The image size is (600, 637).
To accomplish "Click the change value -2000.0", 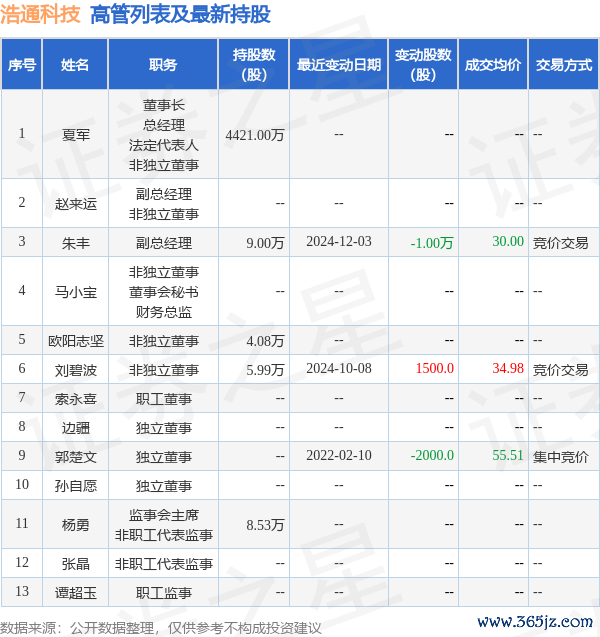I will click(432, 455).
